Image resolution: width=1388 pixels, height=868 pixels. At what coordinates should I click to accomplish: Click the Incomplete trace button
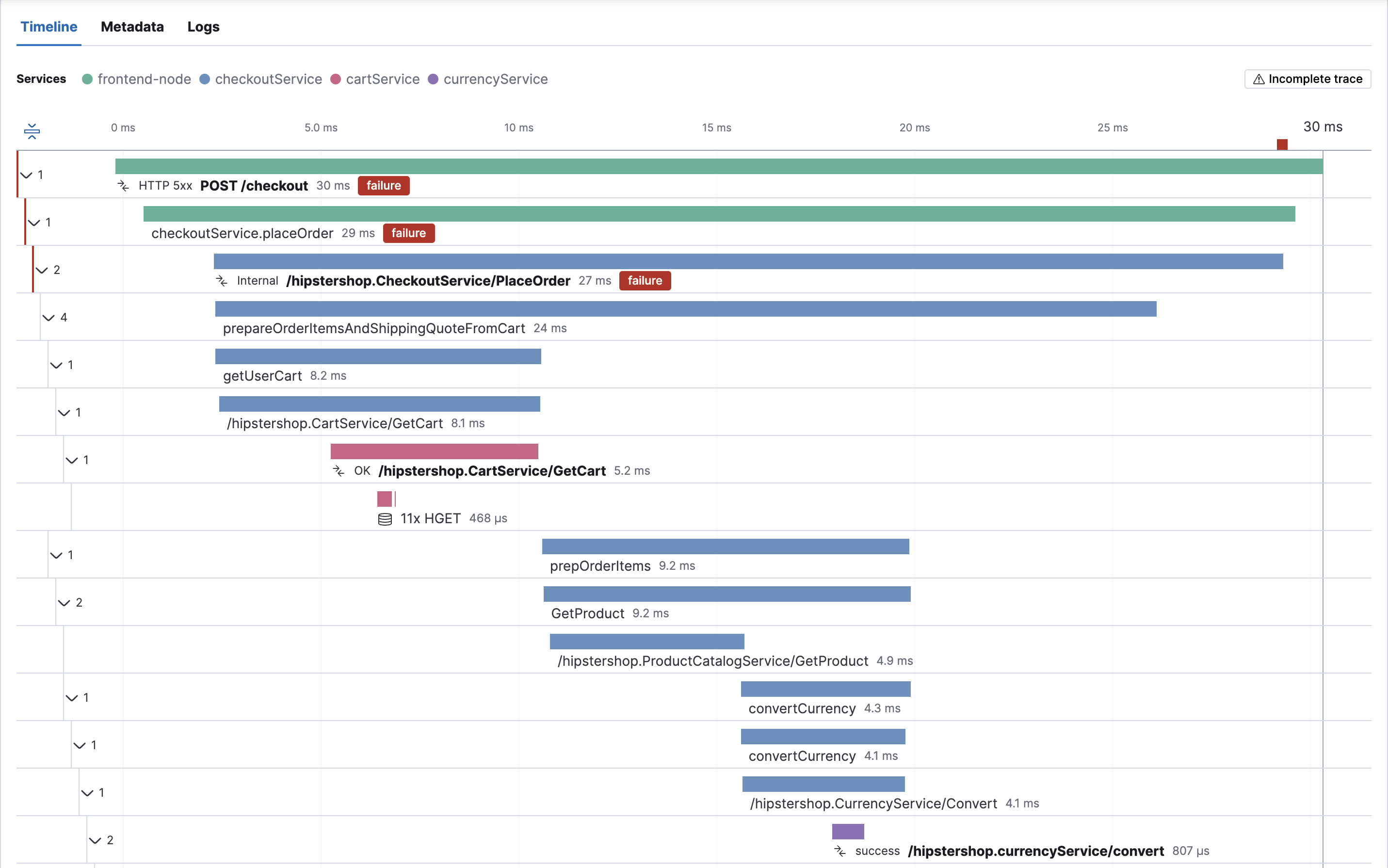tap(1307, 79)
